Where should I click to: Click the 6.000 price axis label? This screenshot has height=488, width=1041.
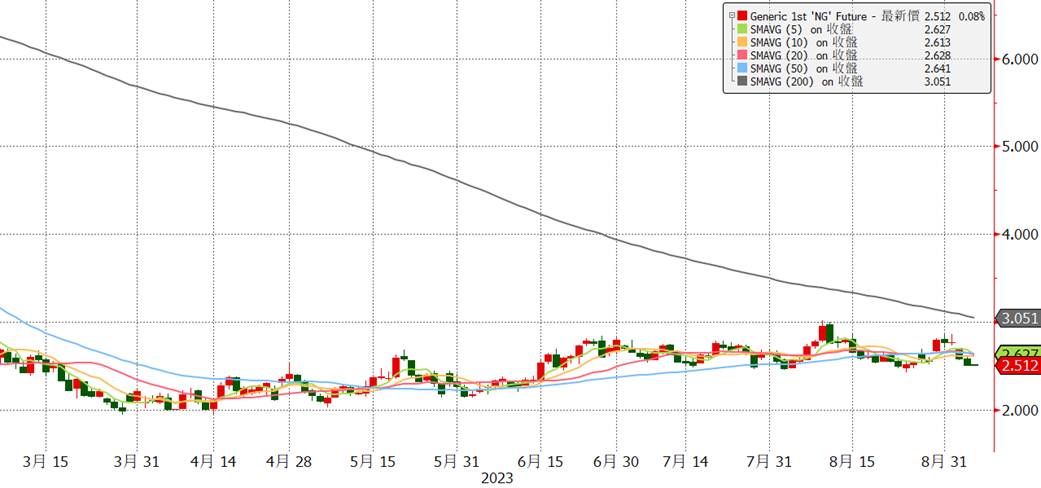(x=1018, y=59)
